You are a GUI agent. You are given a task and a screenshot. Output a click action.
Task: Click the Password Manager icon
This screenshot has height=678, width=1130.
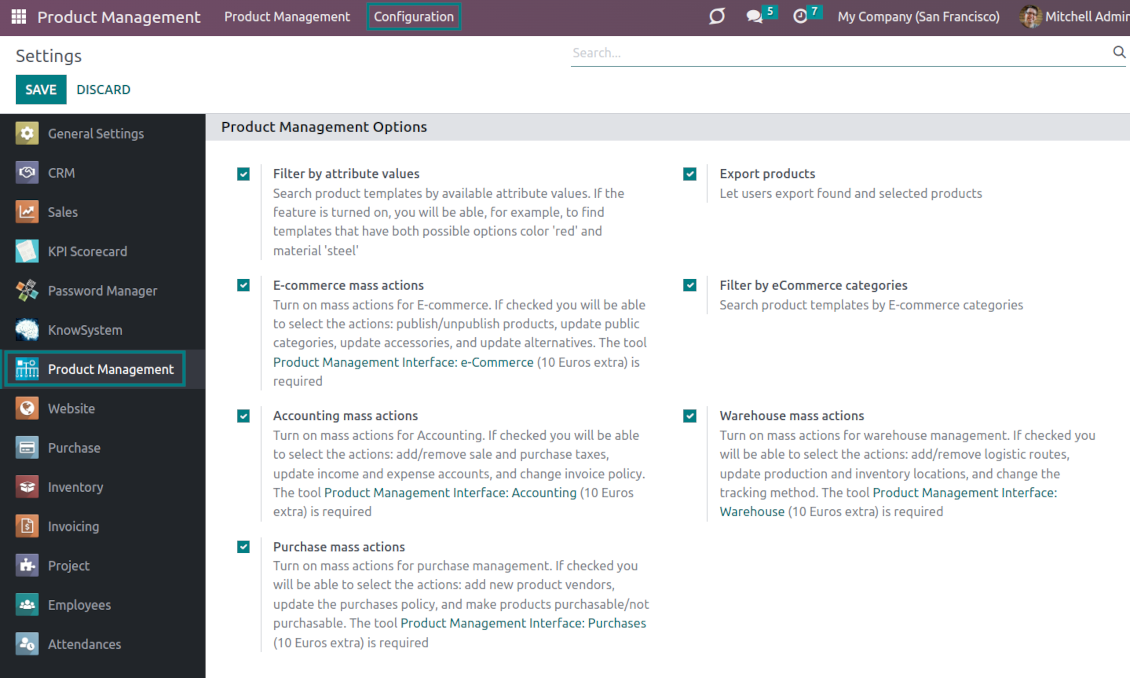[x=27, y=290]
